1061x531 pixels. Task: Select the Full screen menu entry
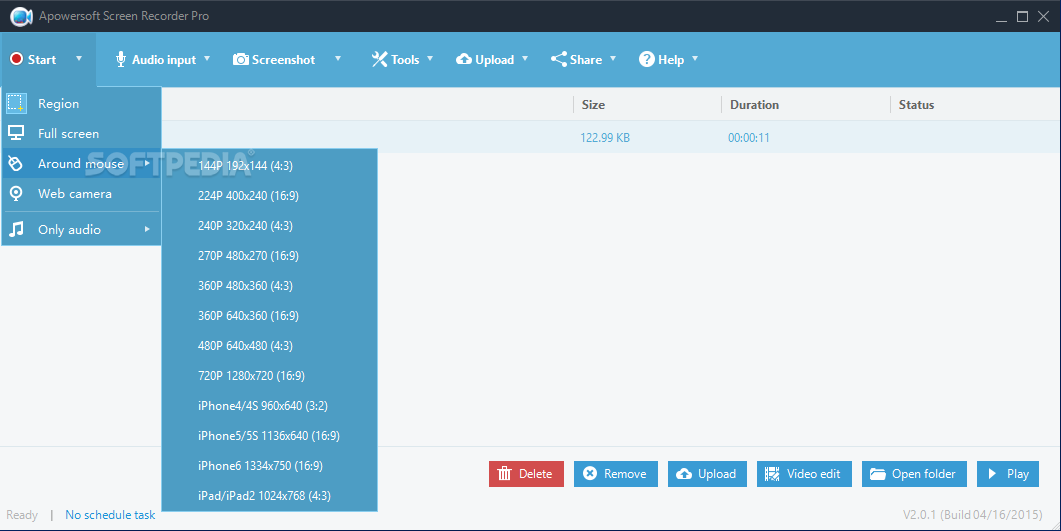[x=81, y=133]
